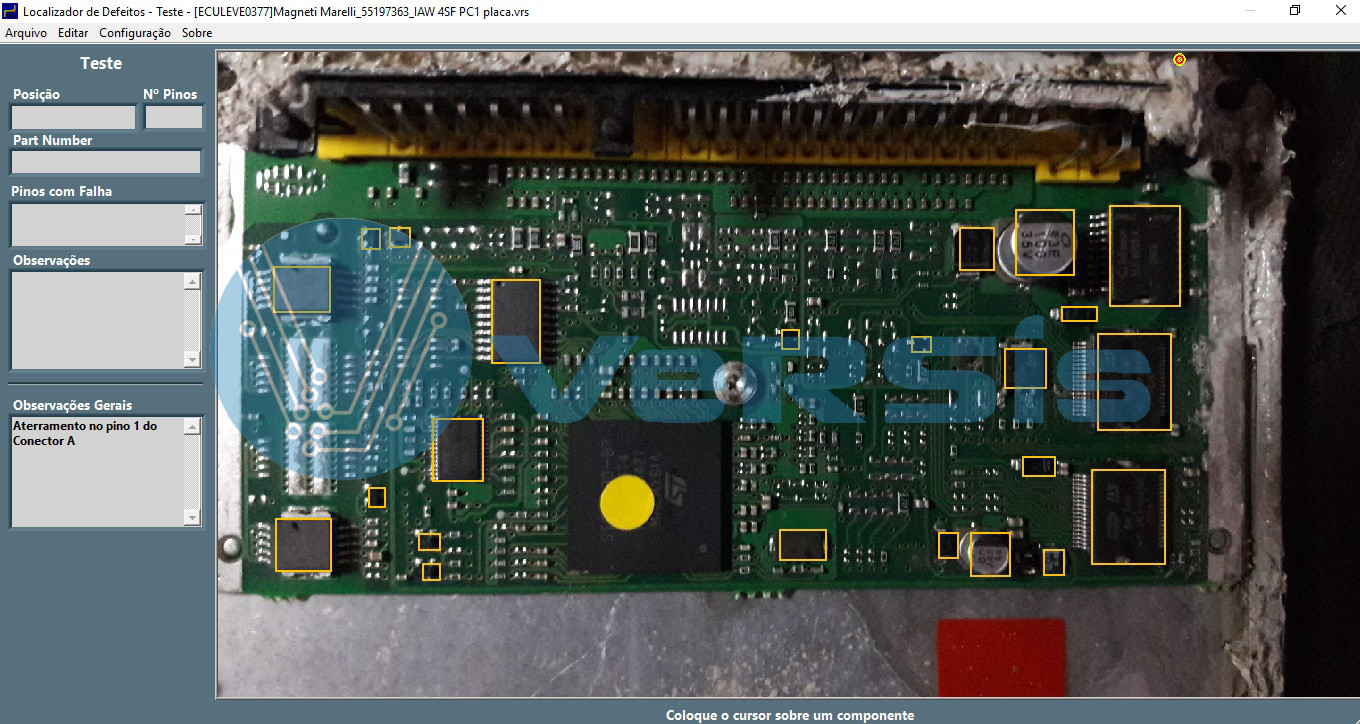The image size is (1360, 724).
Task: Select the left box of the small pair atop the logo
Action: pyautogui.click(x=371, y=238)
